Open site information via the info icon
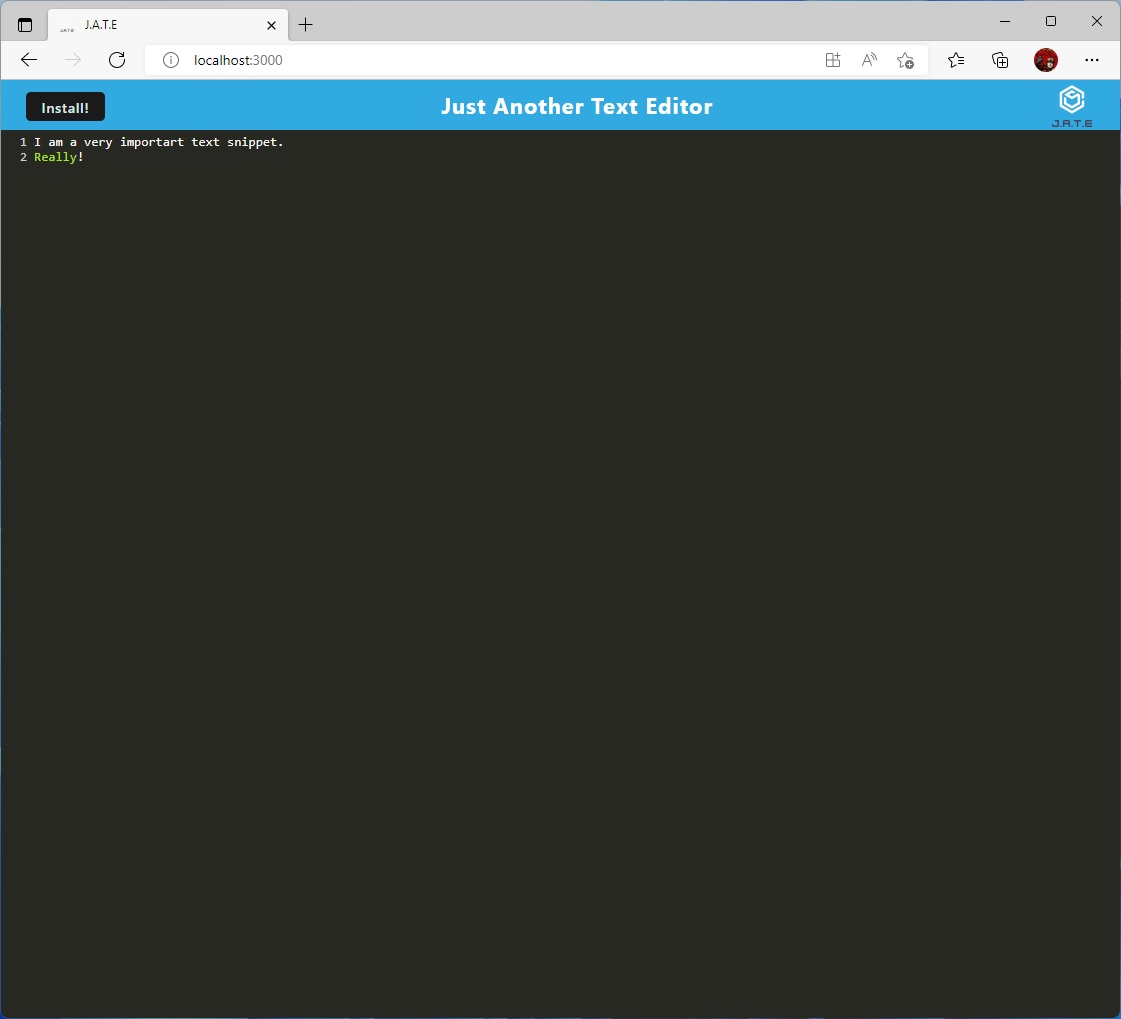 171,60
